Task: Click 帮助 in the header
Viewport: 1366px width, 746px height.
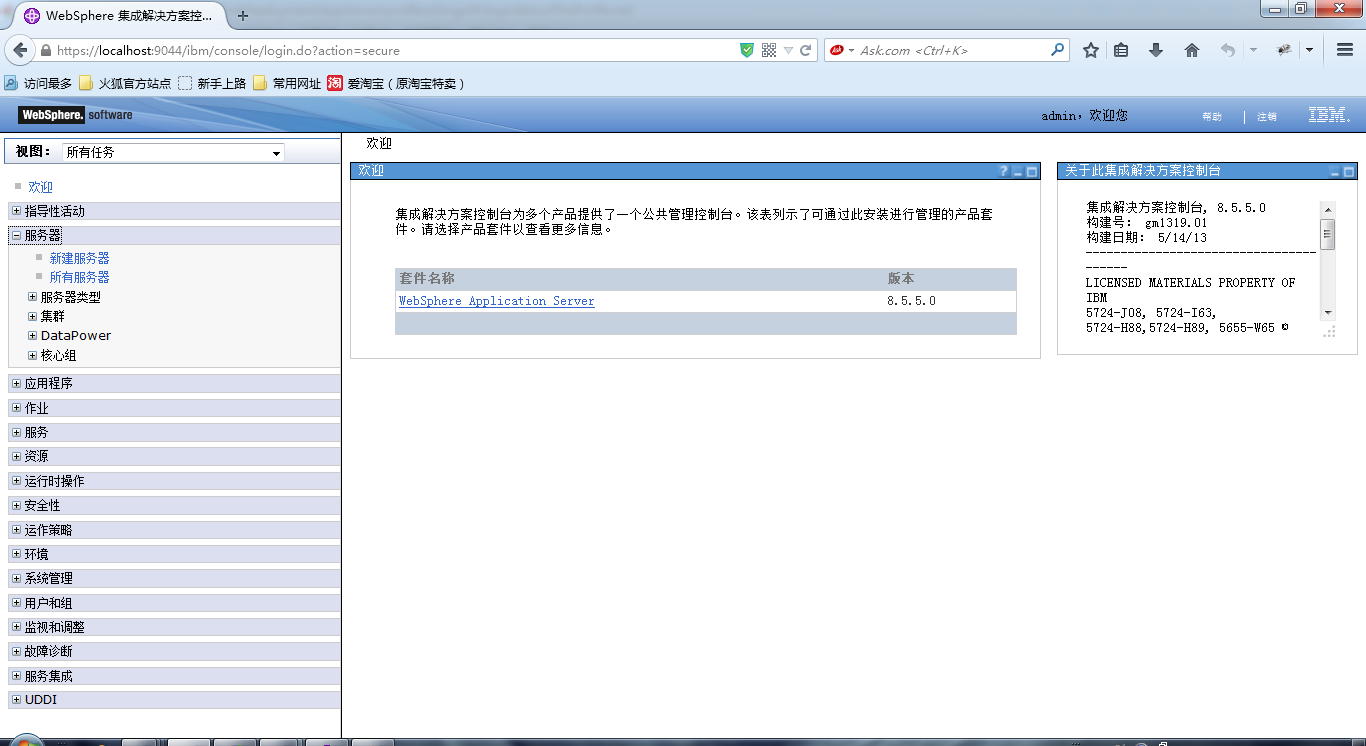Action: 1212,117
